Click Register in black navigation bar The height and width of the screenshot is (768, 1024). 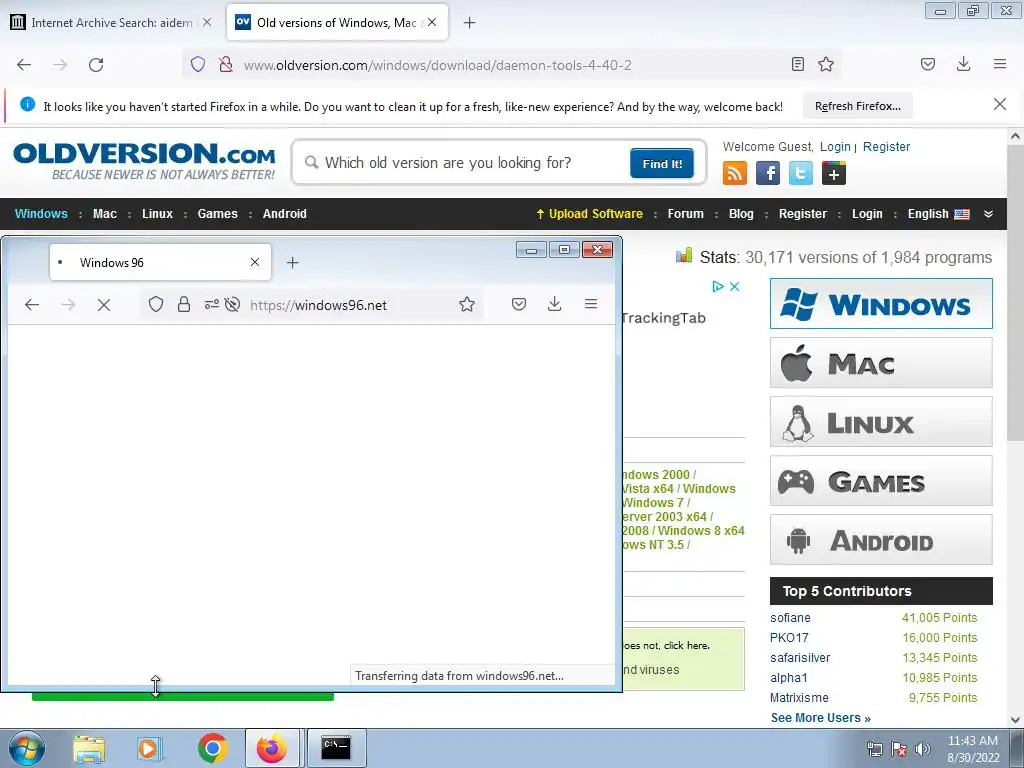point(803,214)
